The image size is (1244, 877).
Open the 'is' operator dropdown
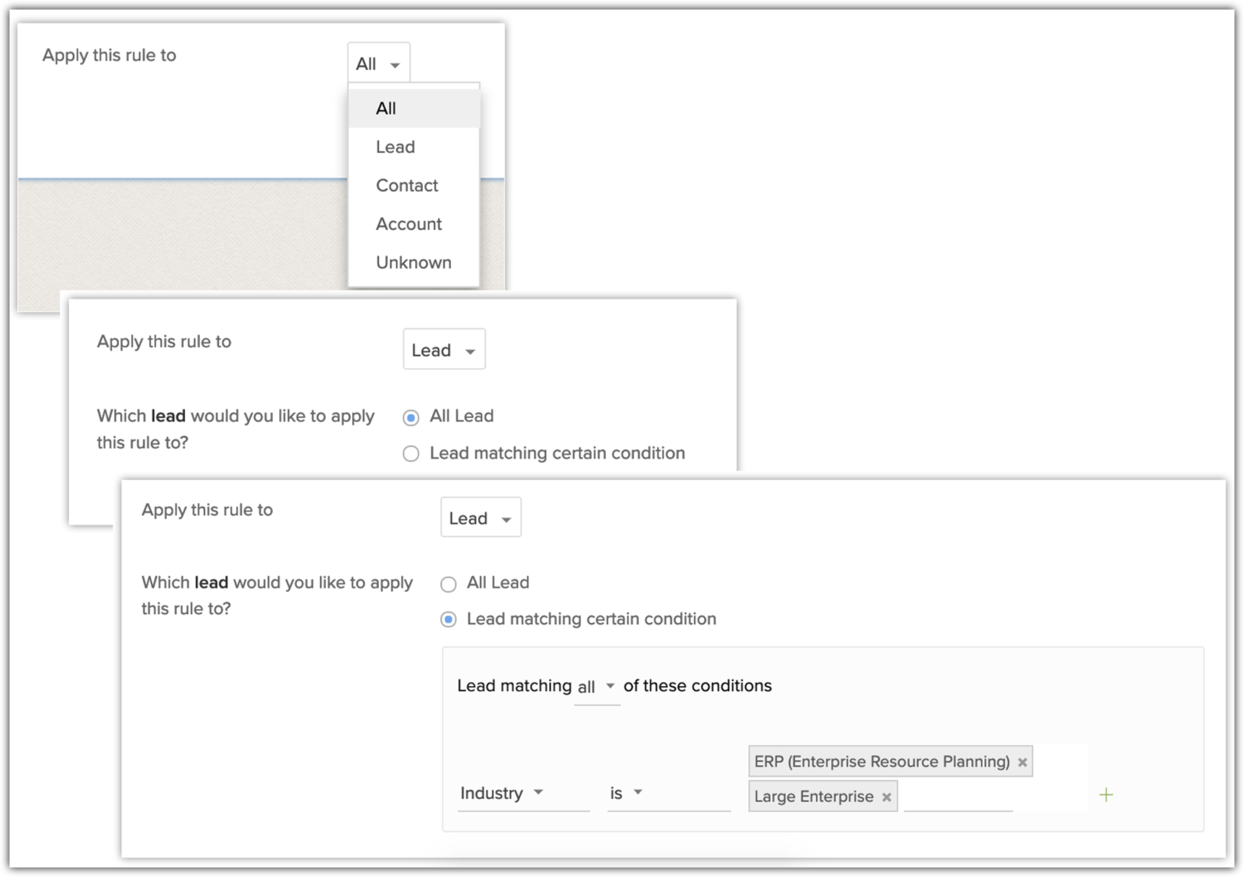coord(627,793)
